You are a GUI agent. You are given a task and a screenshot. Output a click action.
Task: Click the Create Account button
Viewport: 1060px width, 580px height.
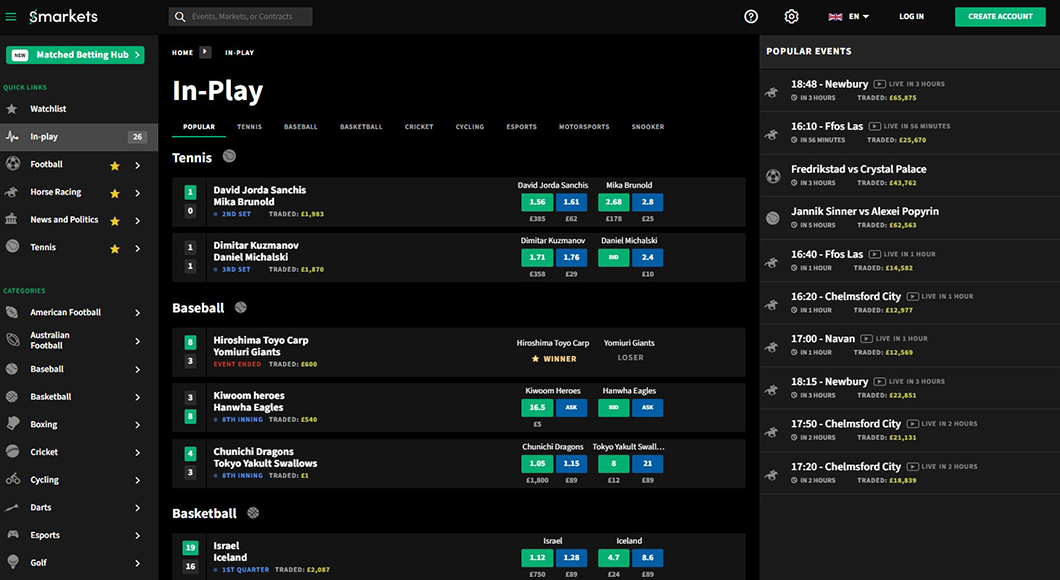point(1000,17)
